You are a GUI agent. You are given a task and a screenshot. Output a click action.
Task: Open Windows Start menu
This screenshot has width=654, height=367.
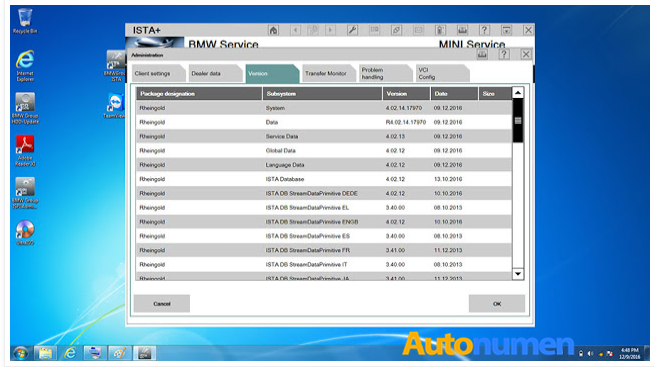pyautogui.click(x=20, y=353)
